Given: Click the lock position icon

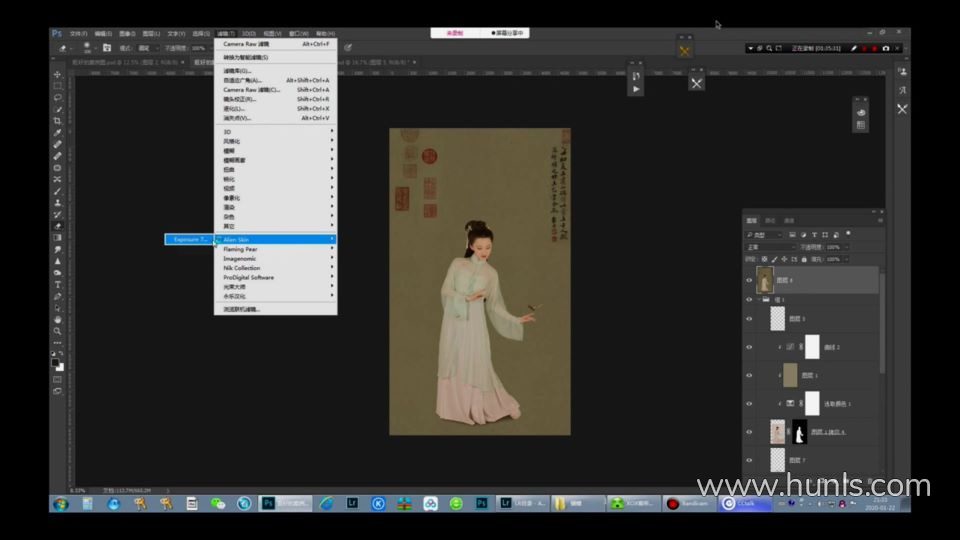Looking at the screenshot, I should pyautogui.click(x=784, y=259).
